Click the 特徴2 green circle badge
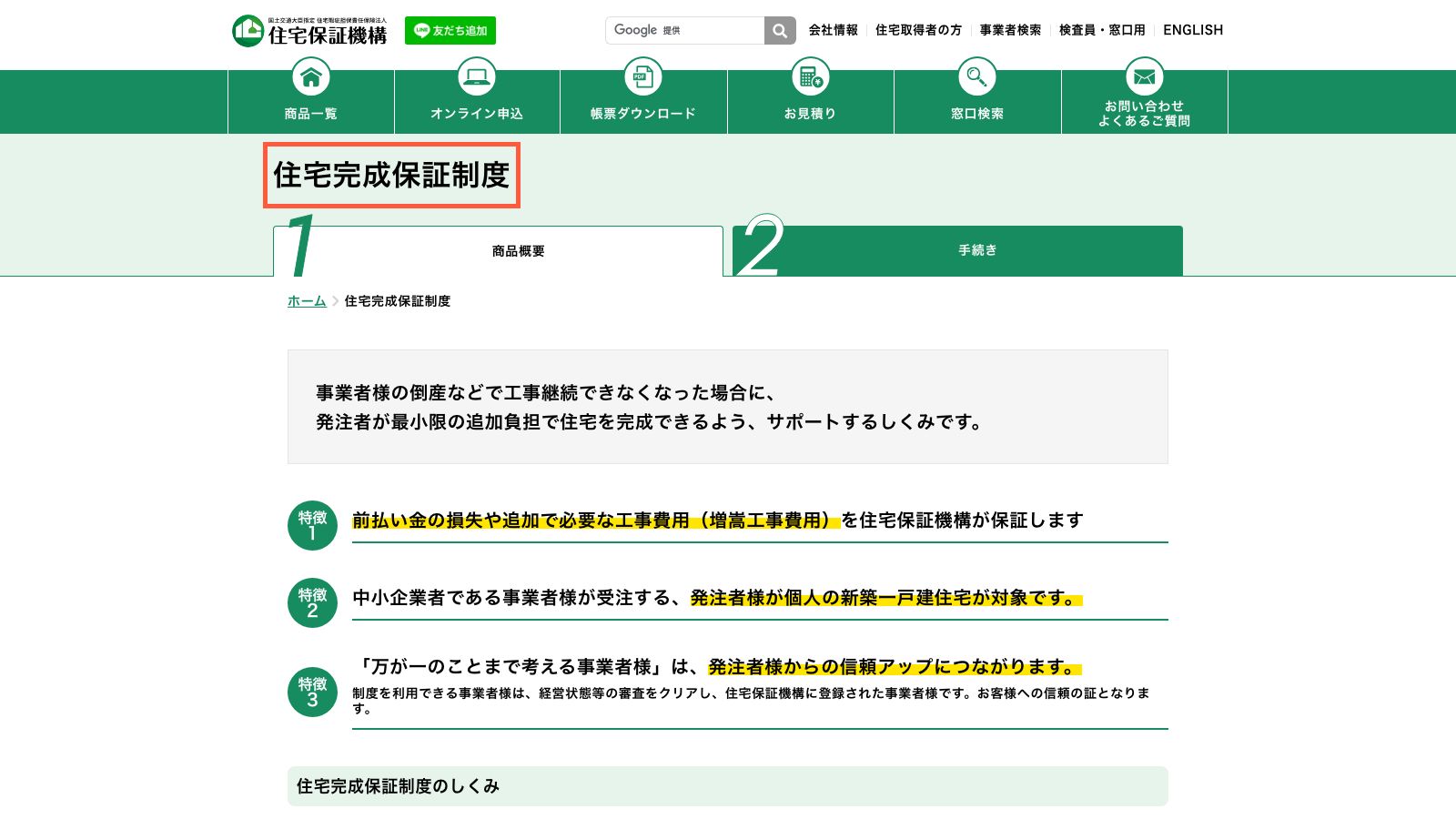 pyautogui.click(x=312, y=602)
